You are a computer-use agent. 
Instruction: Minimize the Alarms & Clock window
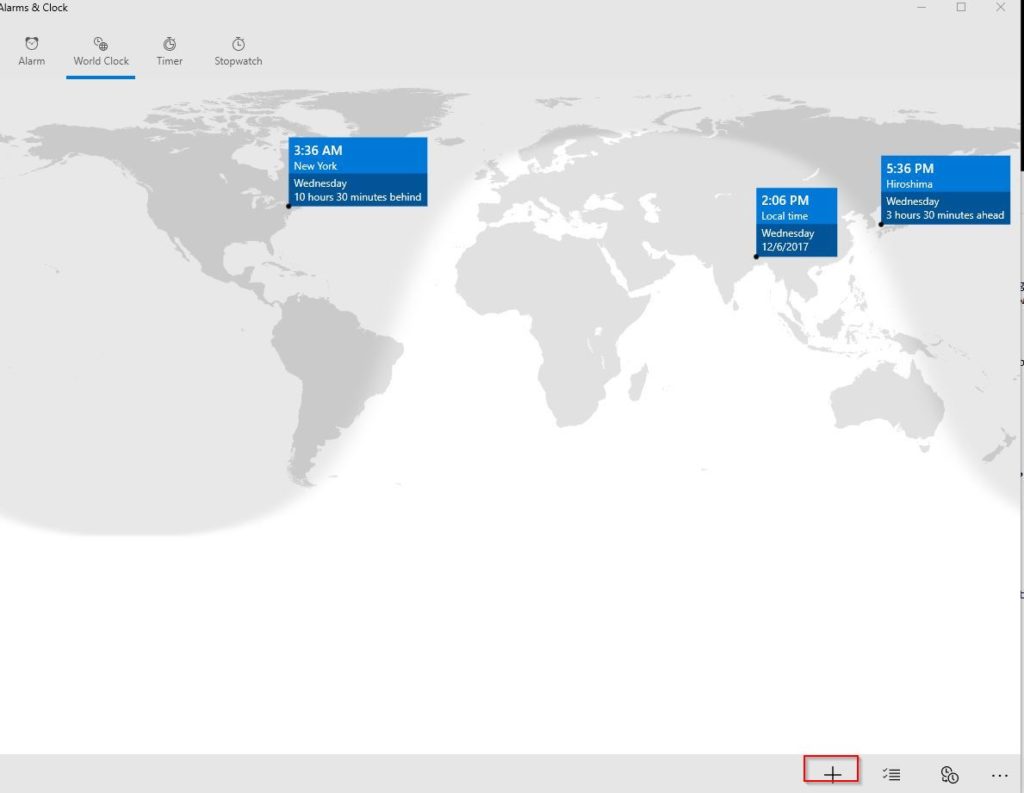click(921, 7)
